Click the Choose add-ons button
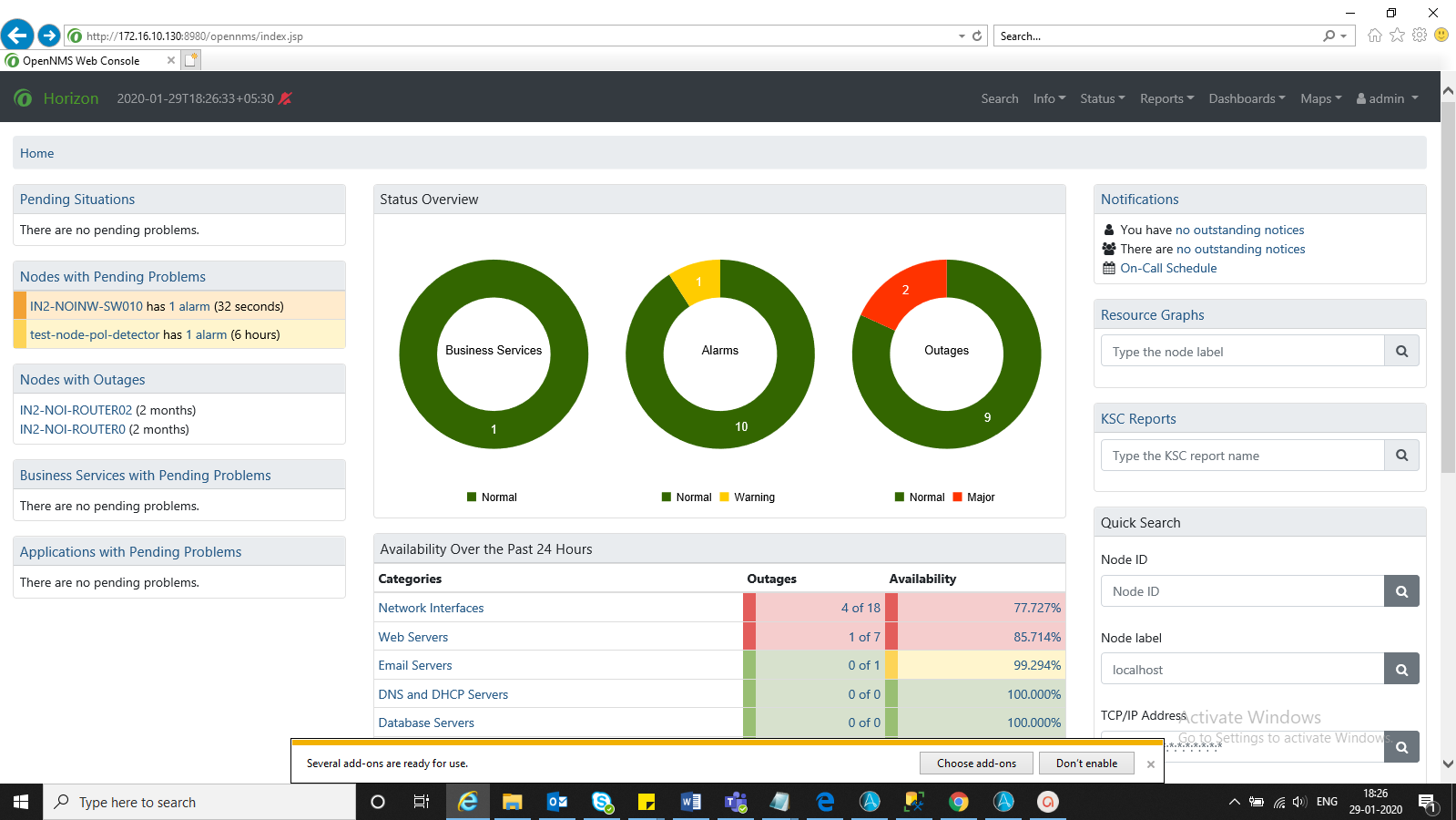Viewport: 1456px width, 820px height. pyautogui.click(x=976, y=764)
